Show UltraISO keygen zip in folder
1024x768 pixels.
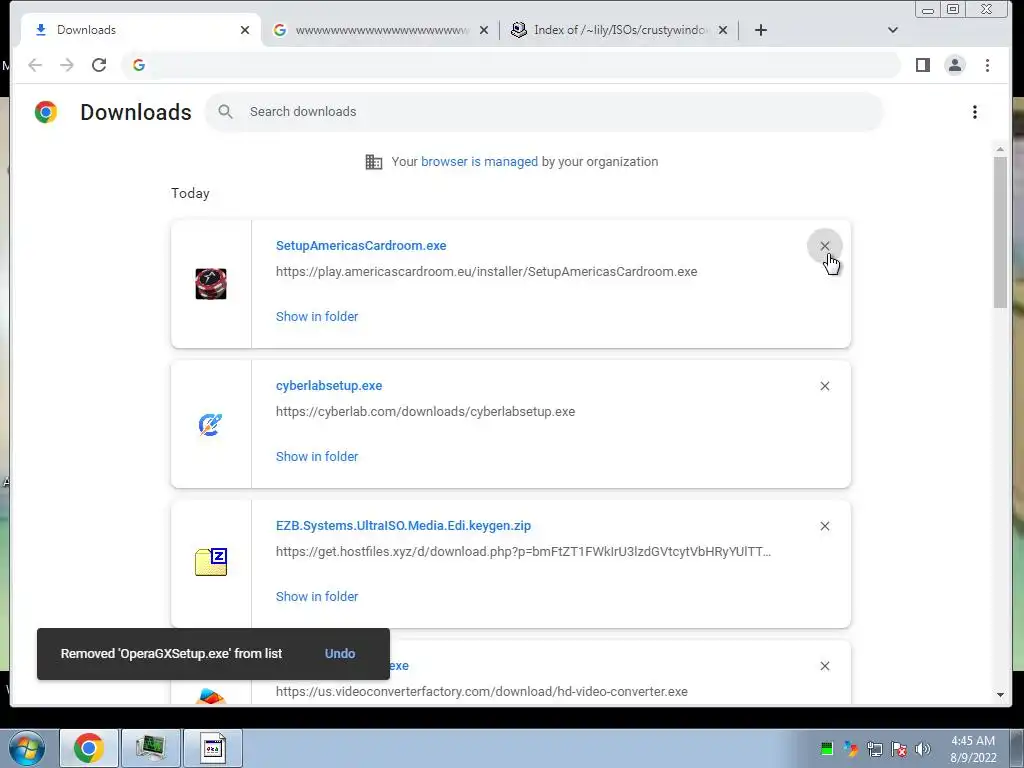pos(317,596)
